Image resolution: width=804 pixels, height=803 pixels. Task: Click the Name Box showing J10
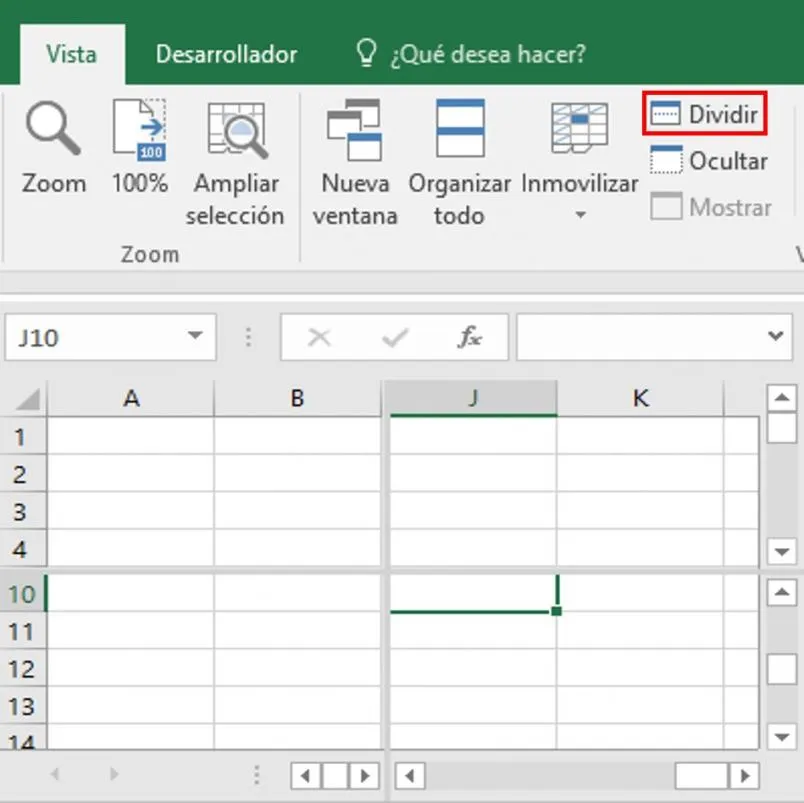pyautogui.click(x=95, y=337)
